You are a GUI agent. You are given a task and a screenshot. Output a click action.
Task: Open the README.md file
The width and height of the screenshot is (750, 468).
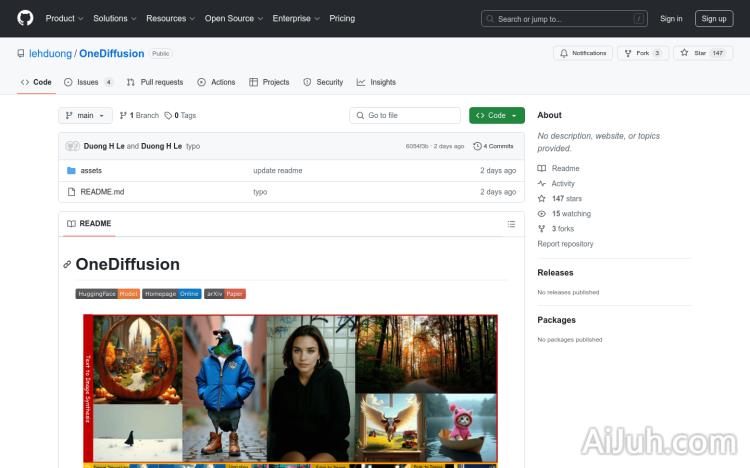point(102,192)
